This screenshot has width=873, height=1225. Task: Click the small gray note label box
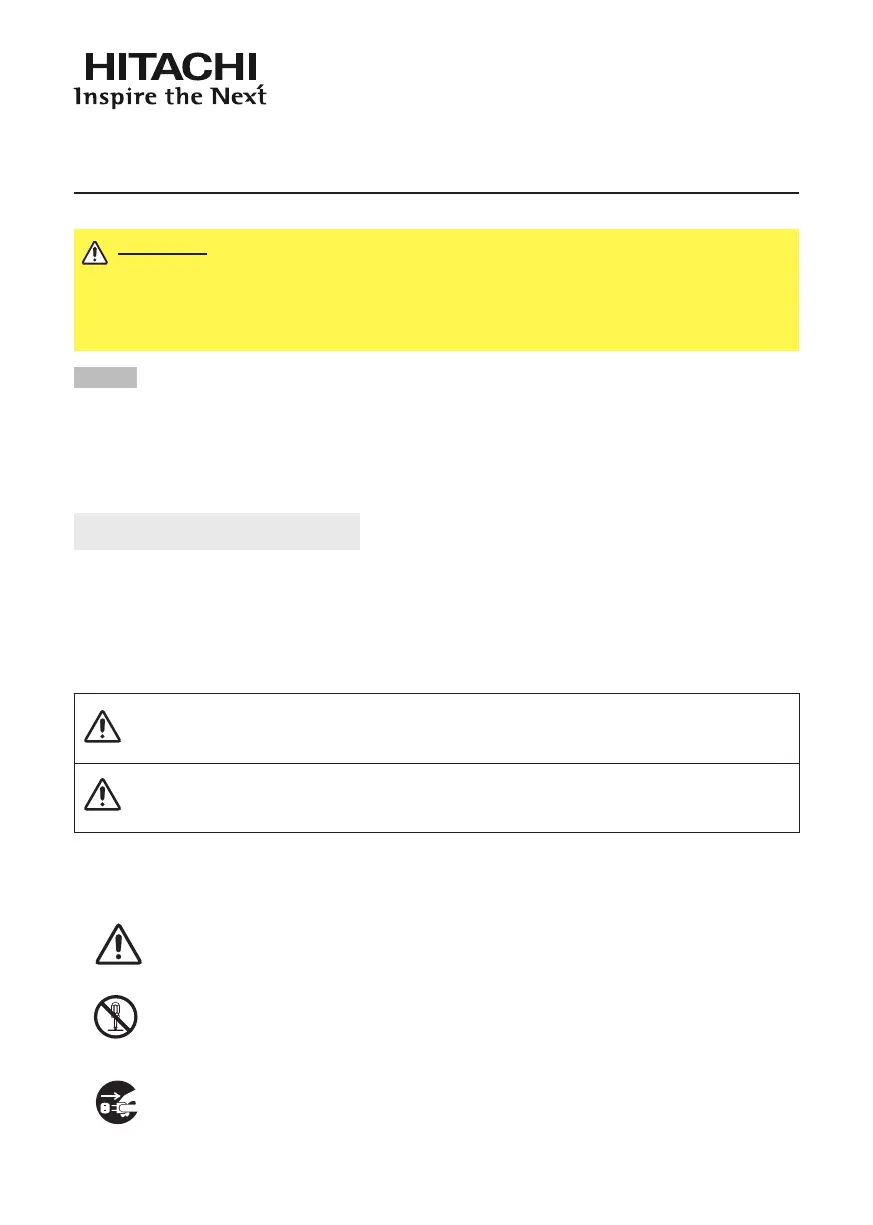click(x=105, y=377)
